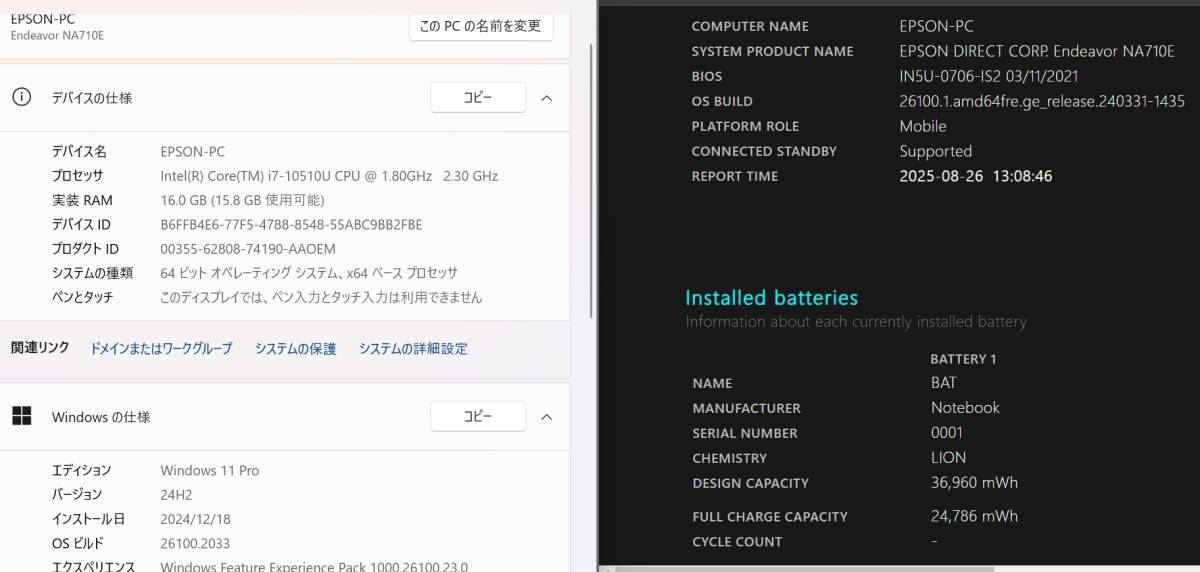This screenshot has height=572, width=1200.
Task: Click the CONNECTED STANDBY value Supported
Action: tap(936, 151)
